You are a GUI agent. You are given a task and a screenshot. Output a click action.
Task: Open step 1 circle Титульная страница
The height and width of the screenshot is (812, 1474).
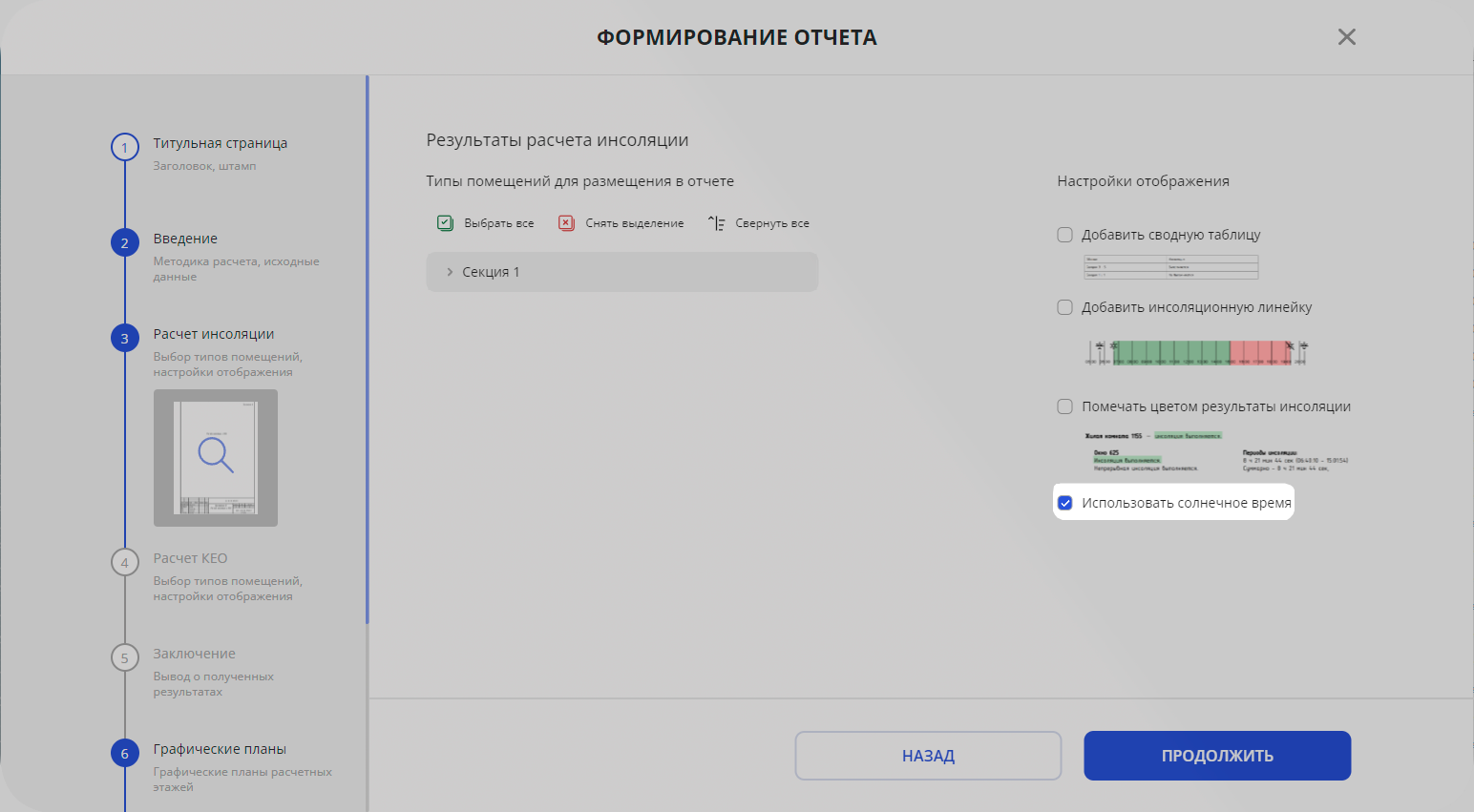(125, 148)
